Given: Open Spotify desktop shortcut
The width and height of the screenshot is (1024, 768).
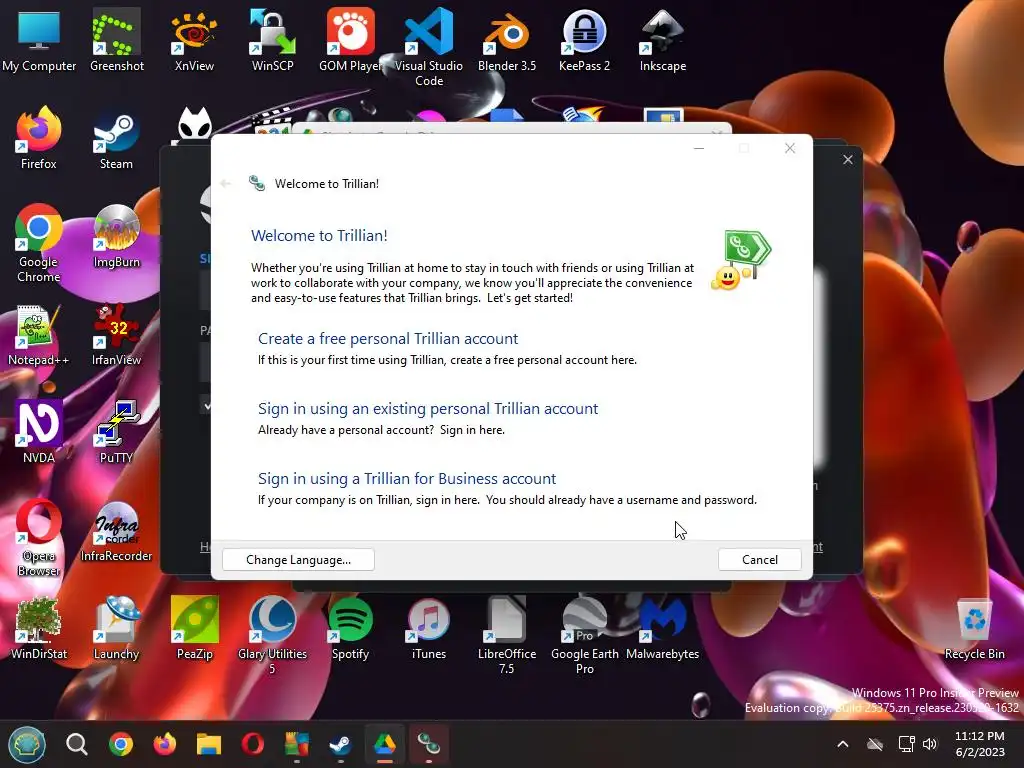Looking at the screenshot, I should coord(351,628).
